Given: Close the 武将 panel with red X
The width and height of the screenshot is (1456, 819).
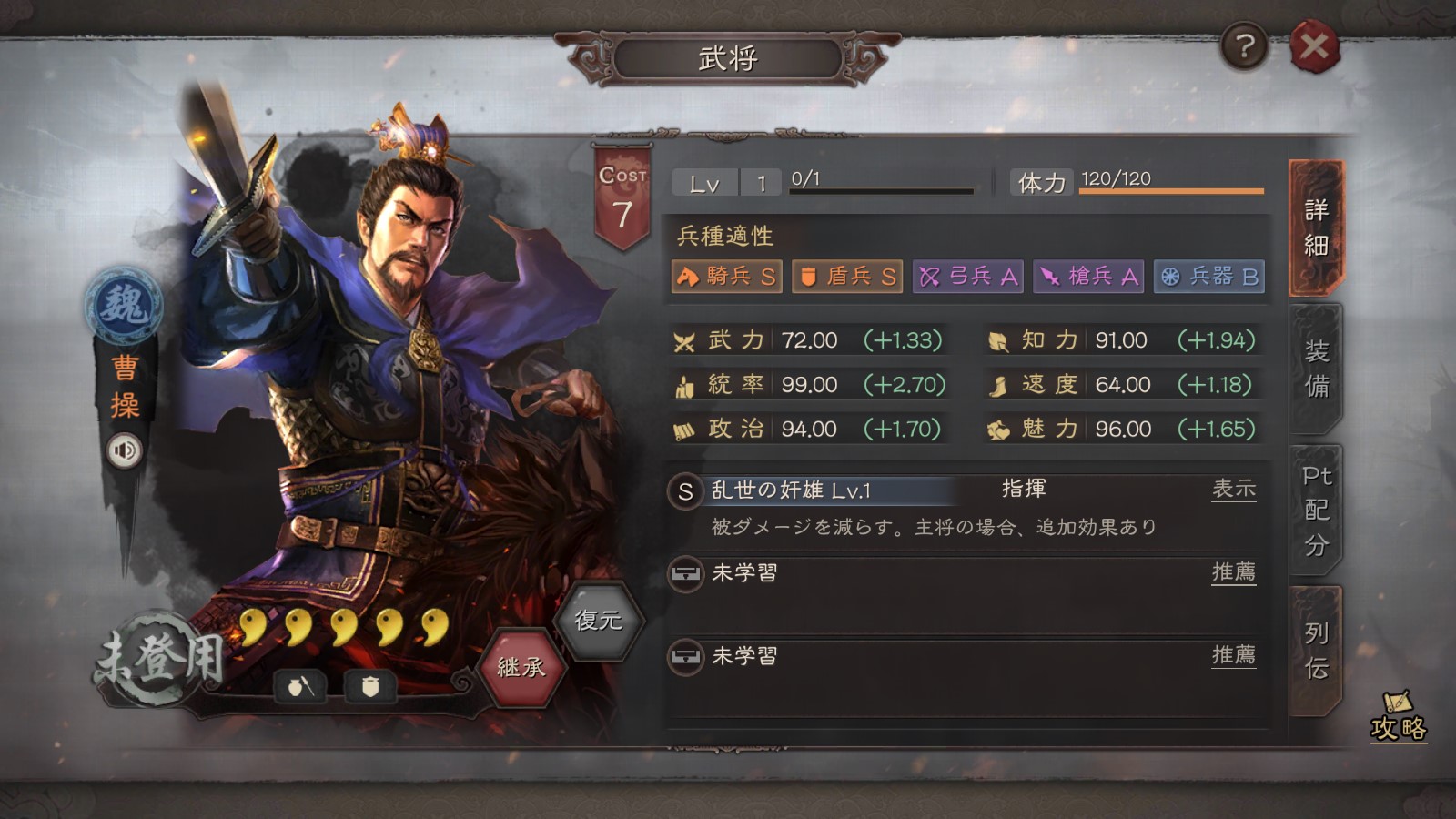Looking at the screenshot, I should tap(1314, 45).
